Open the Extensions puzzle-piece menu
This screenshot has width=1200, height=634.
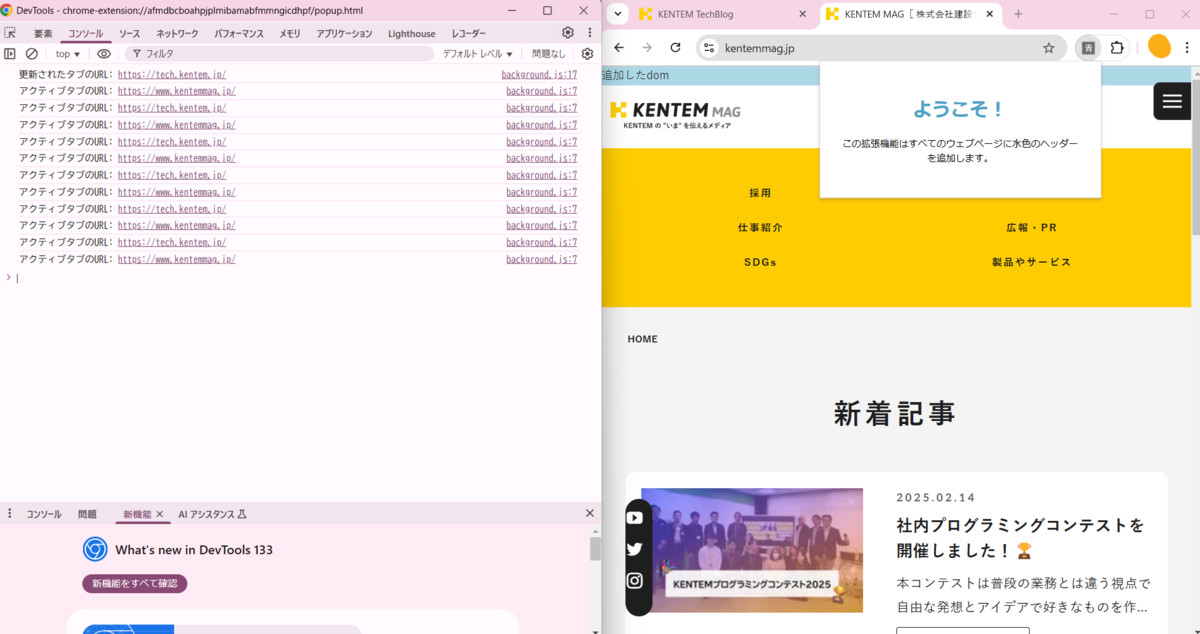click(1118, 48)
